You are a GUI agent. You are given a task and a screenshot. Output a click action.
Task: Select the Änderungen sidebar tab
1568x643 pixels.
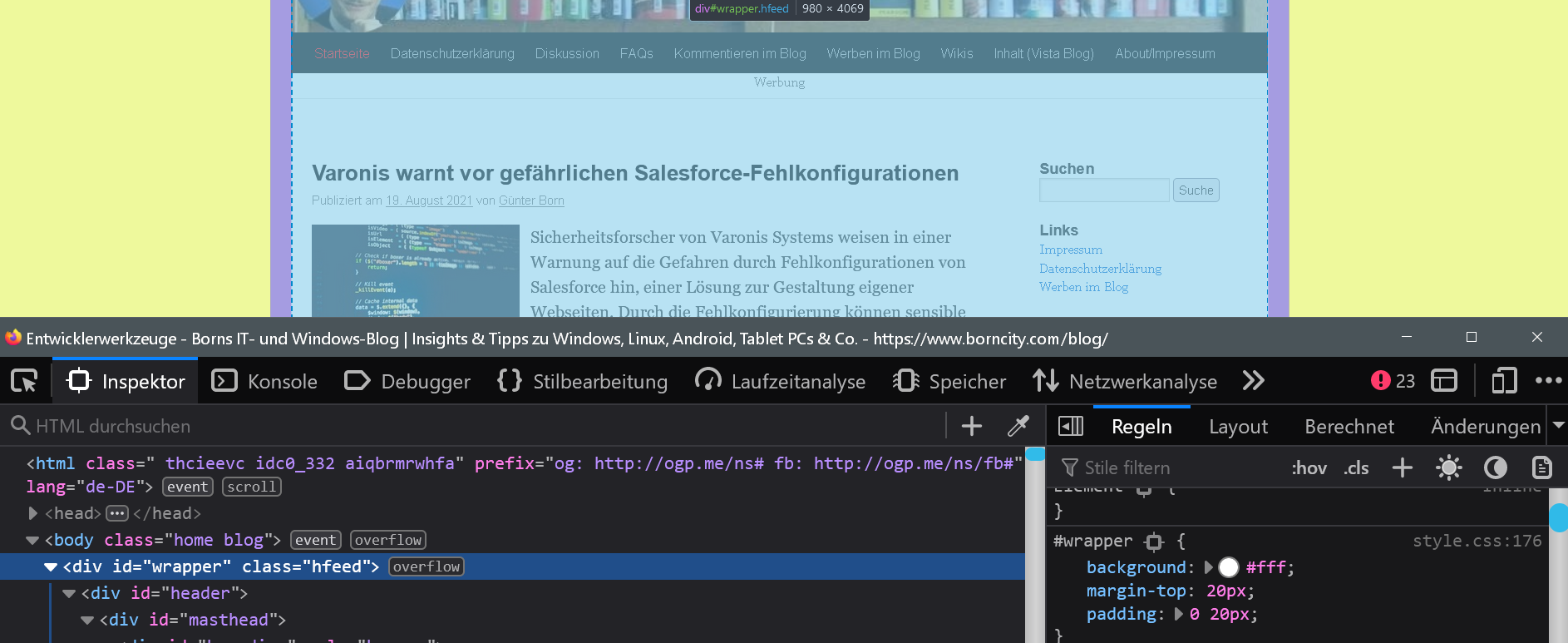1486,427
